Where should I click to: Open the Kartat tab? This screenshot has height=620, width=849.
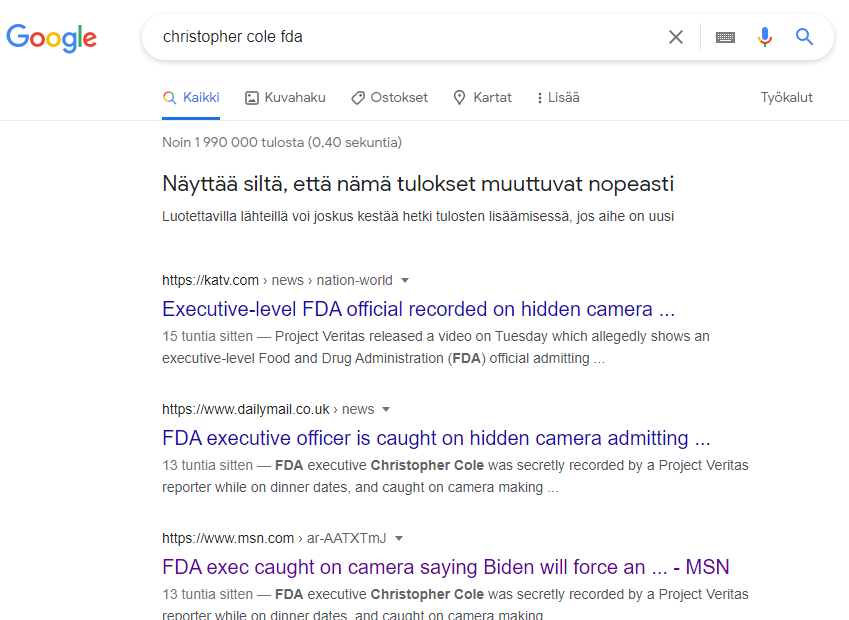coord(482,97)
